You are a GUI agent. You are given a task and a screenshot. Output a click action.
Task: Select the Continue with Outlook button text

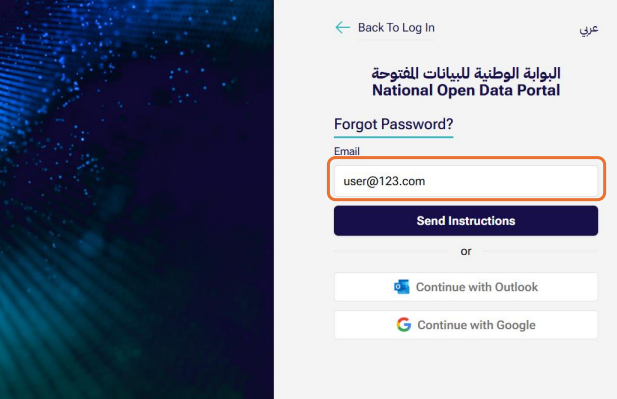477,287
